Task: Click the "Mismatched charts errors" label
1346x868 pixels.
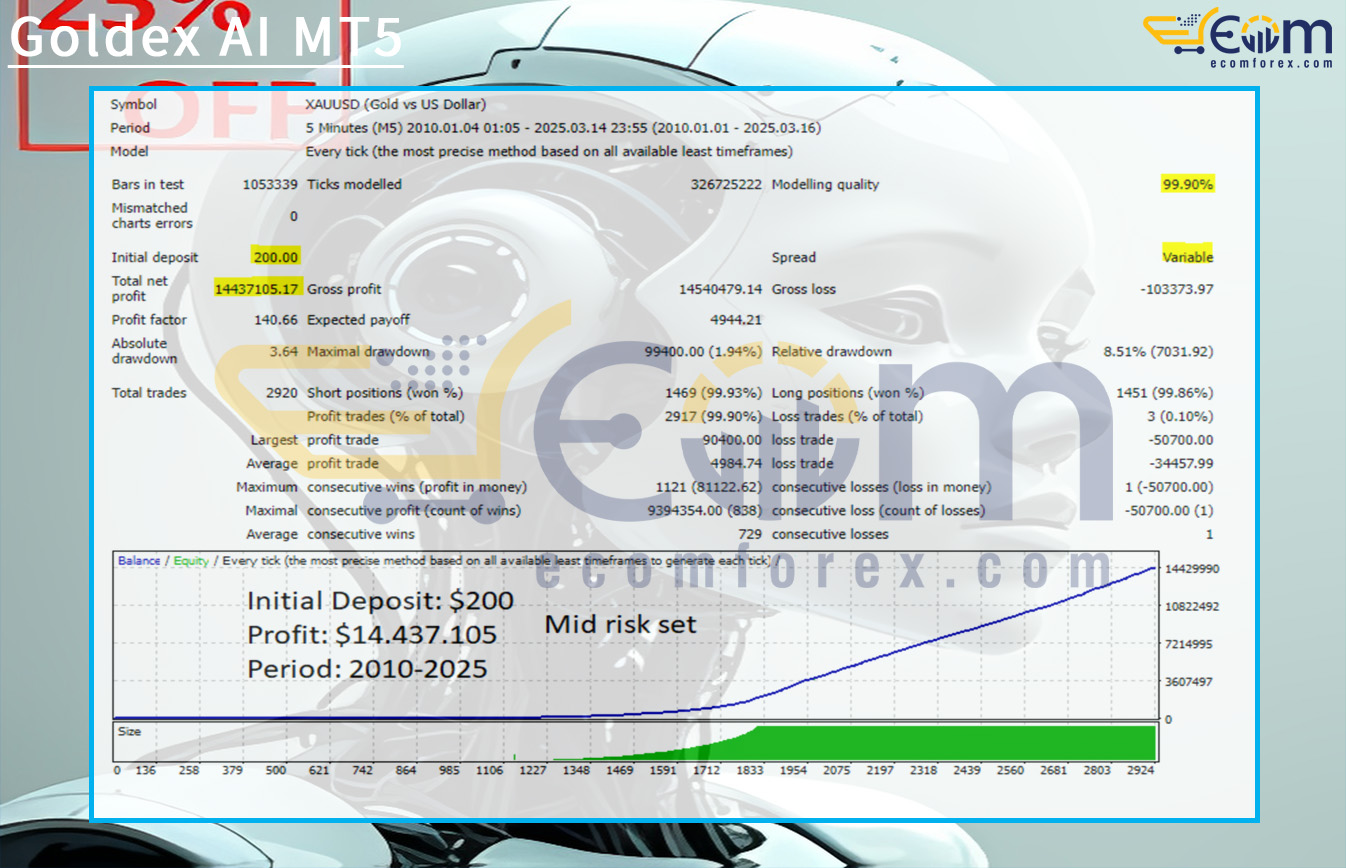Action: (152, 215)
